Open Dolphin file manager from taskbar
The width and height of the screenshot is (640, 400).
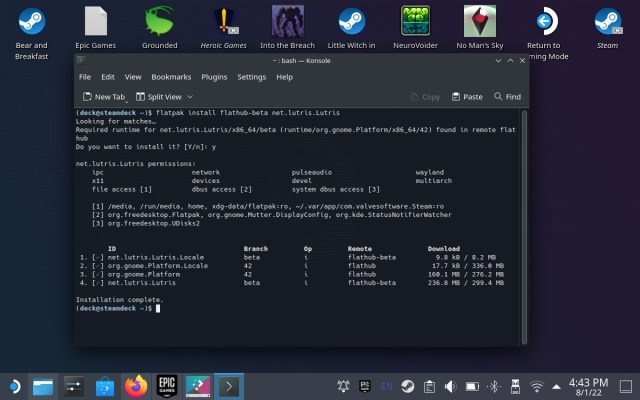(x=43, y=386)
